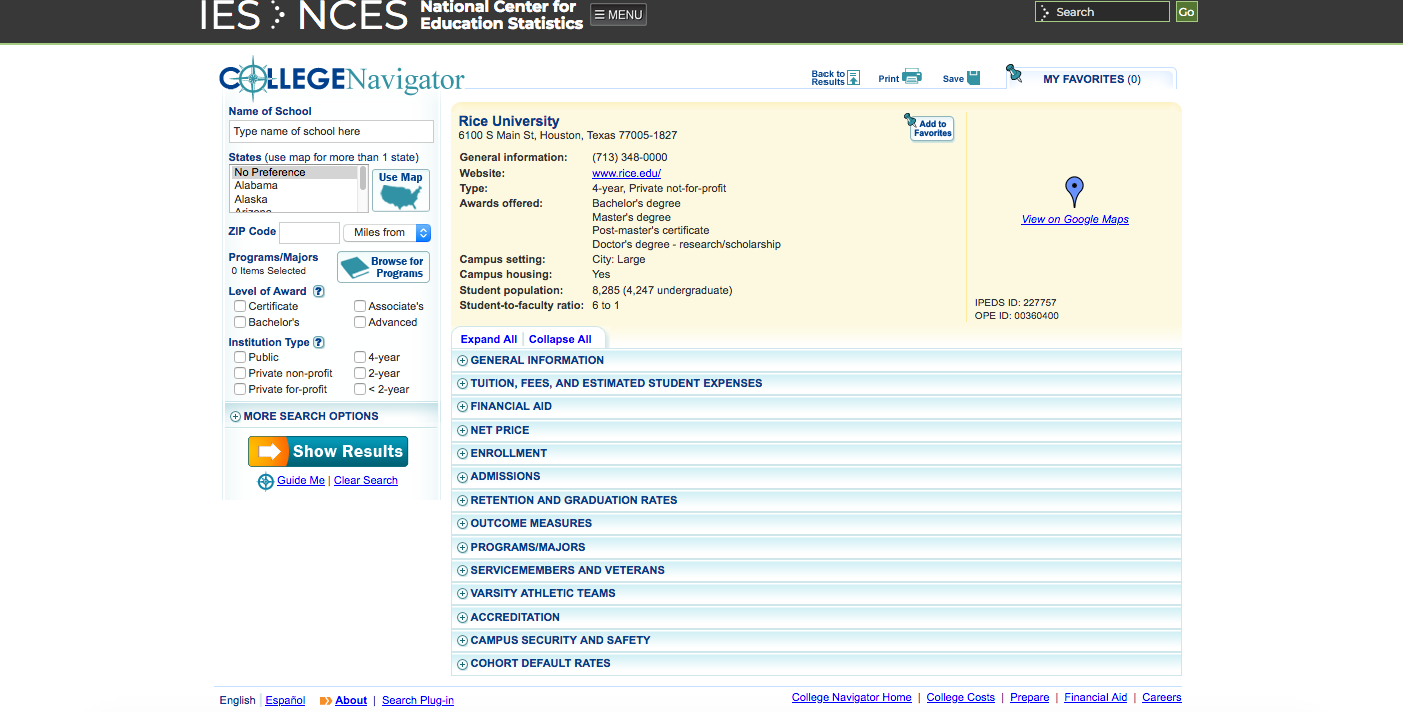Click the College Navigator logo

pos(342,77)
